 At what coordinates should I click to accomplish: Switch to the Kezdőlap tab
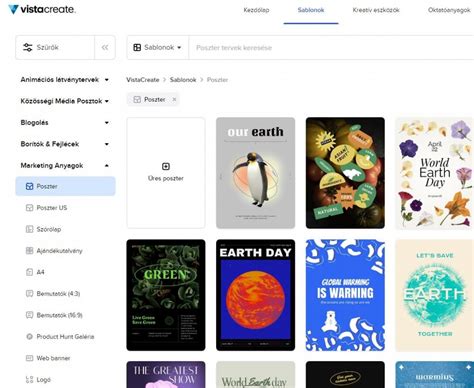click(x=256, y=10)
